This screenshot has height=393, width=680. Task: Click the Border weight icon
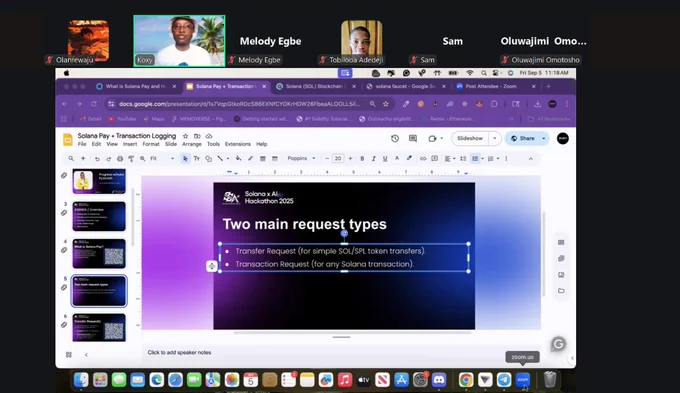click(262, 158)
